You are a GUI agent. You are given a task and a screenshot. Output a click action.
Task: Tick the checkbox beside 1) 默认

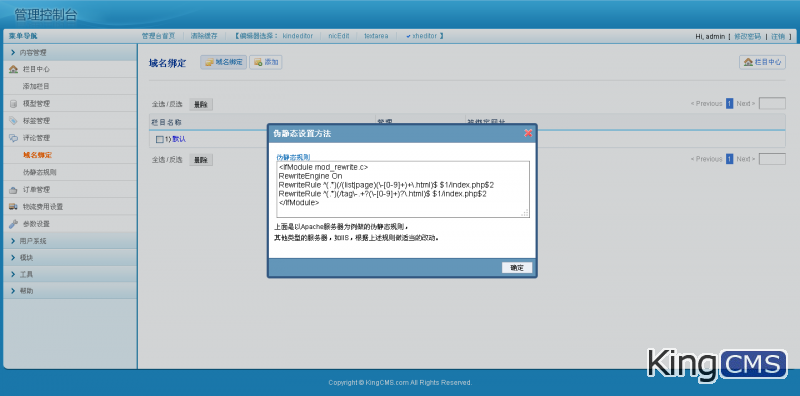(x=159, y=139)
